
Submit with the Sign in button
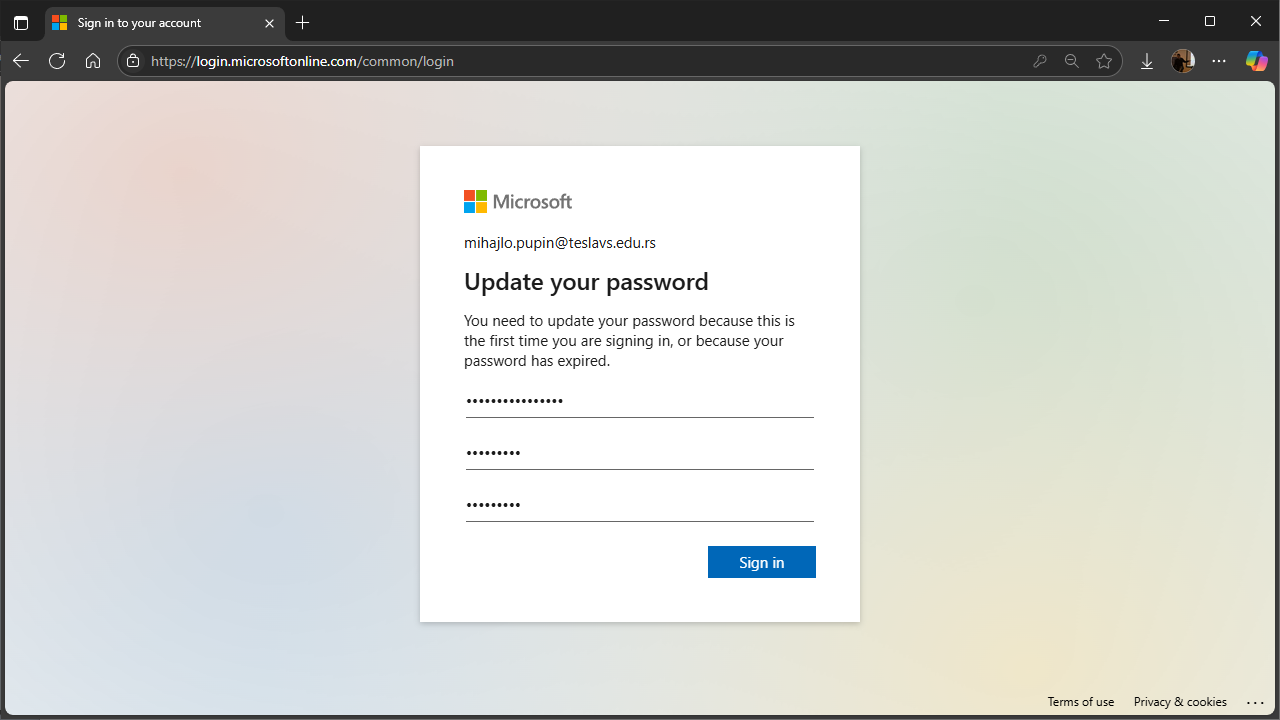point(762,562)
